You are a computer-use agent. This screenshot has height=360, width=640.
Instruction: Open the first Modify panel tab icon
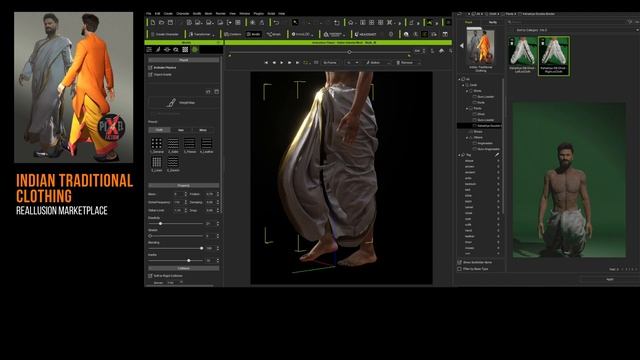point(149,50)
